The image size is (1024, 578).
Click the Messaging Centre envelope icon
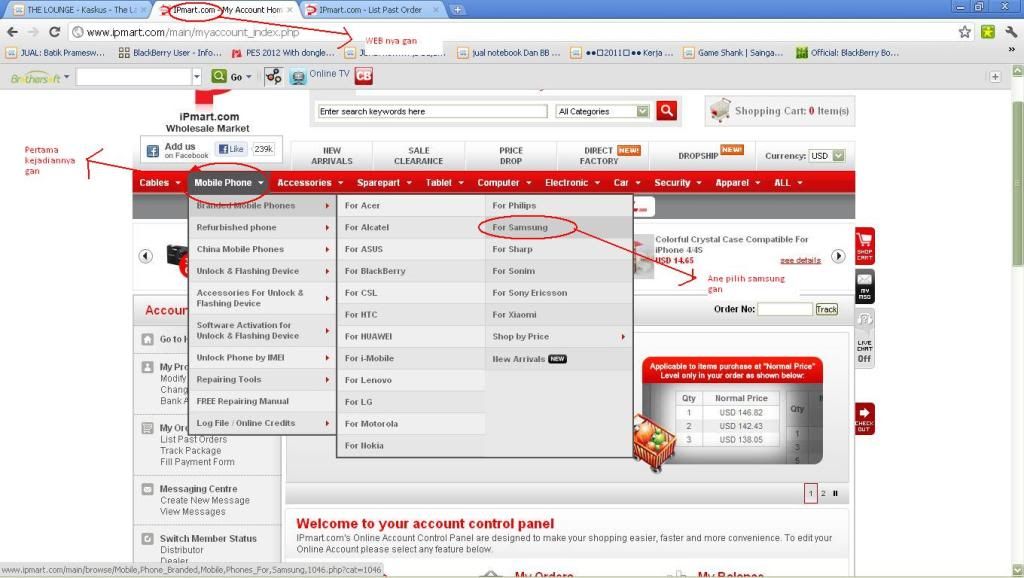click(148, 489)
